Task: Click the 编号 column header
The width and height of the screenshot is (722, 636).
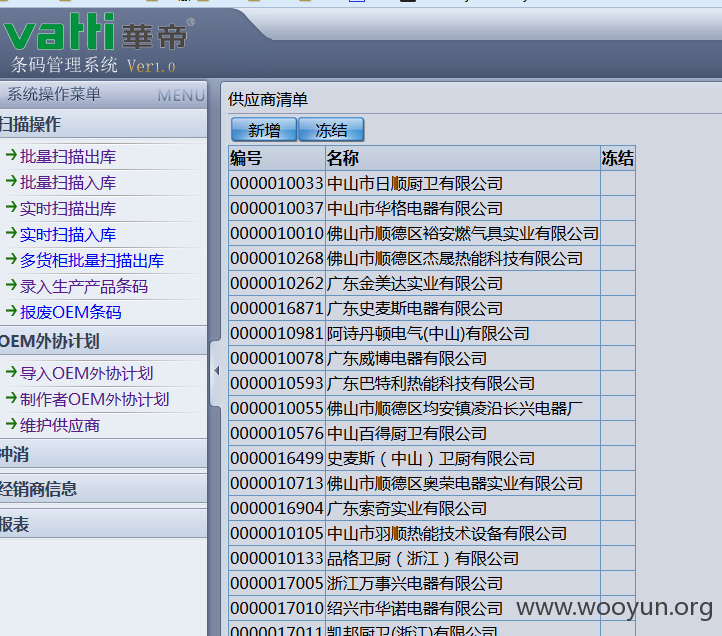Action: (277, 158)
